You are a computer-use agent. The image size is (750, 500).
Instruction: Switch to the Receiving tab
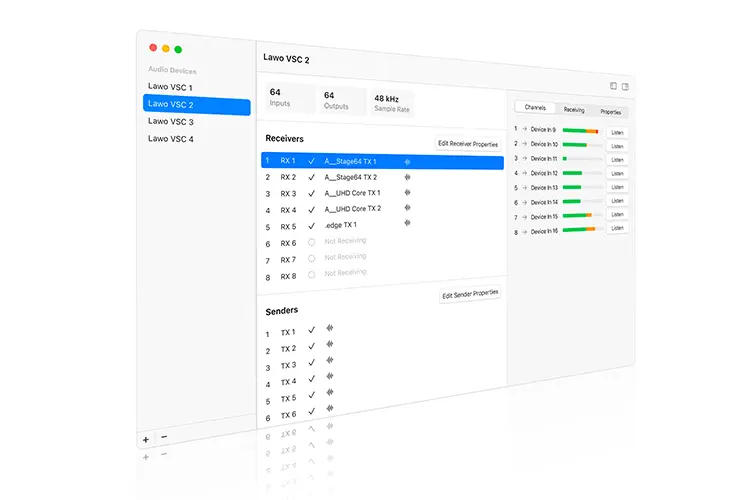click(574, 110)
